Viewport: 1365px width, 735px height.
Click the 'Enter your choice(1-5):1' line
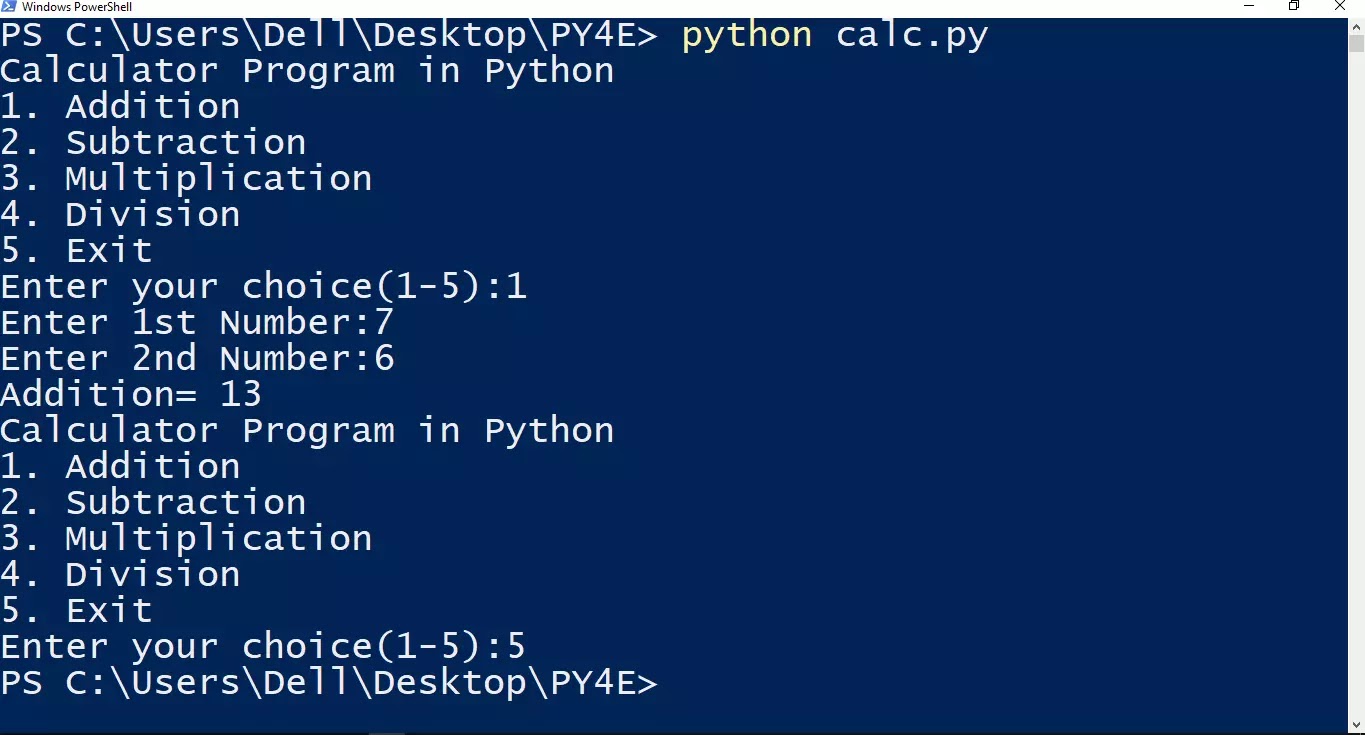(263, 287)
